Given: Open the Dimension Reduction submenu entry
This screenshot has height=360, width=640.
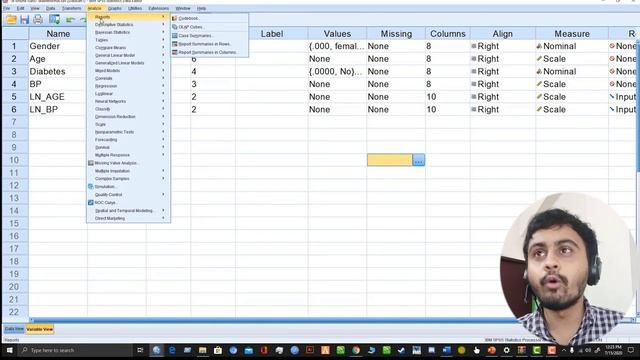Looking at the screenshot, I should (128, 117).
